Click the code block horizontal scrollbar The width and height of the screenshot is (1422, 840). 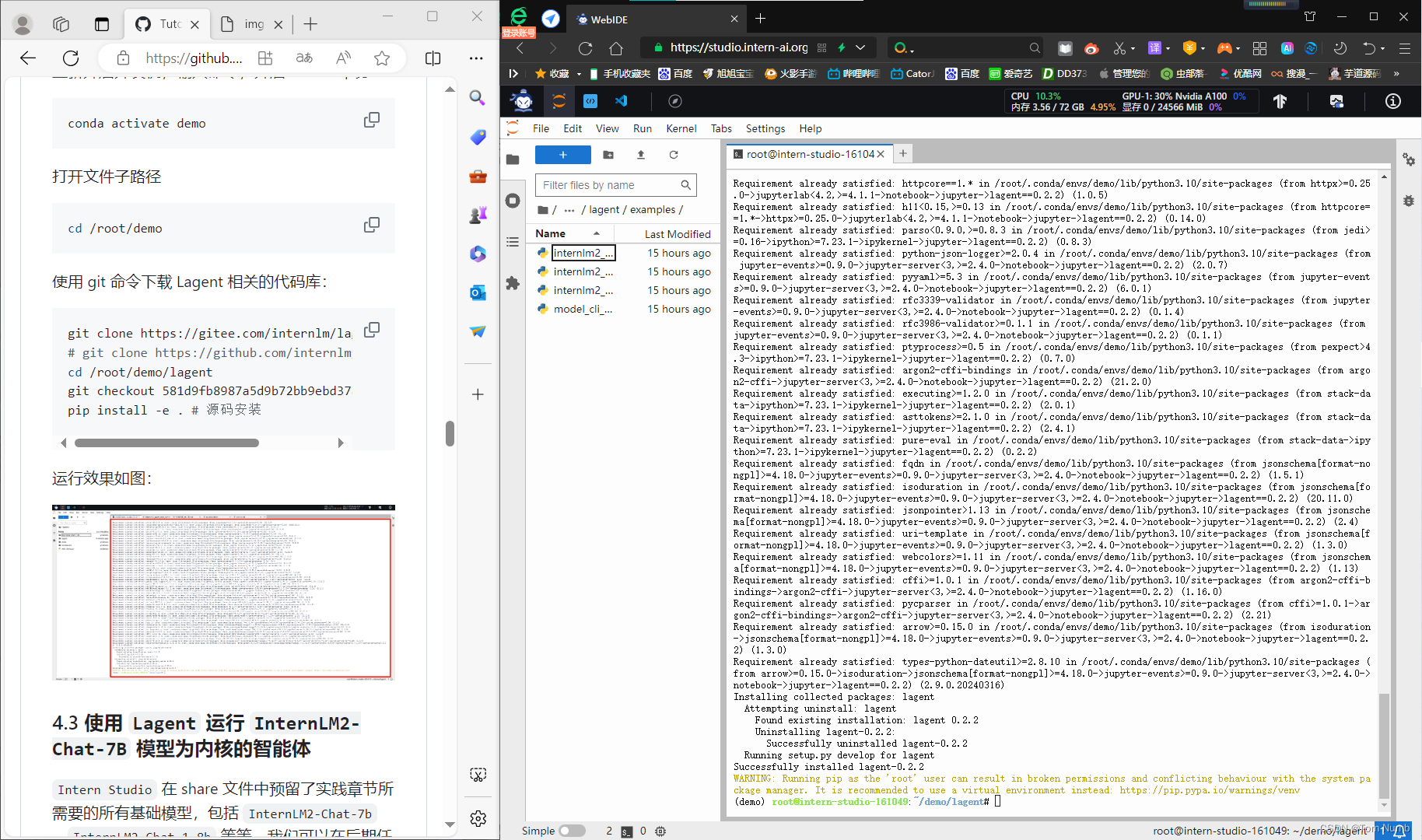pyautogui.click(x=166, y=443)
